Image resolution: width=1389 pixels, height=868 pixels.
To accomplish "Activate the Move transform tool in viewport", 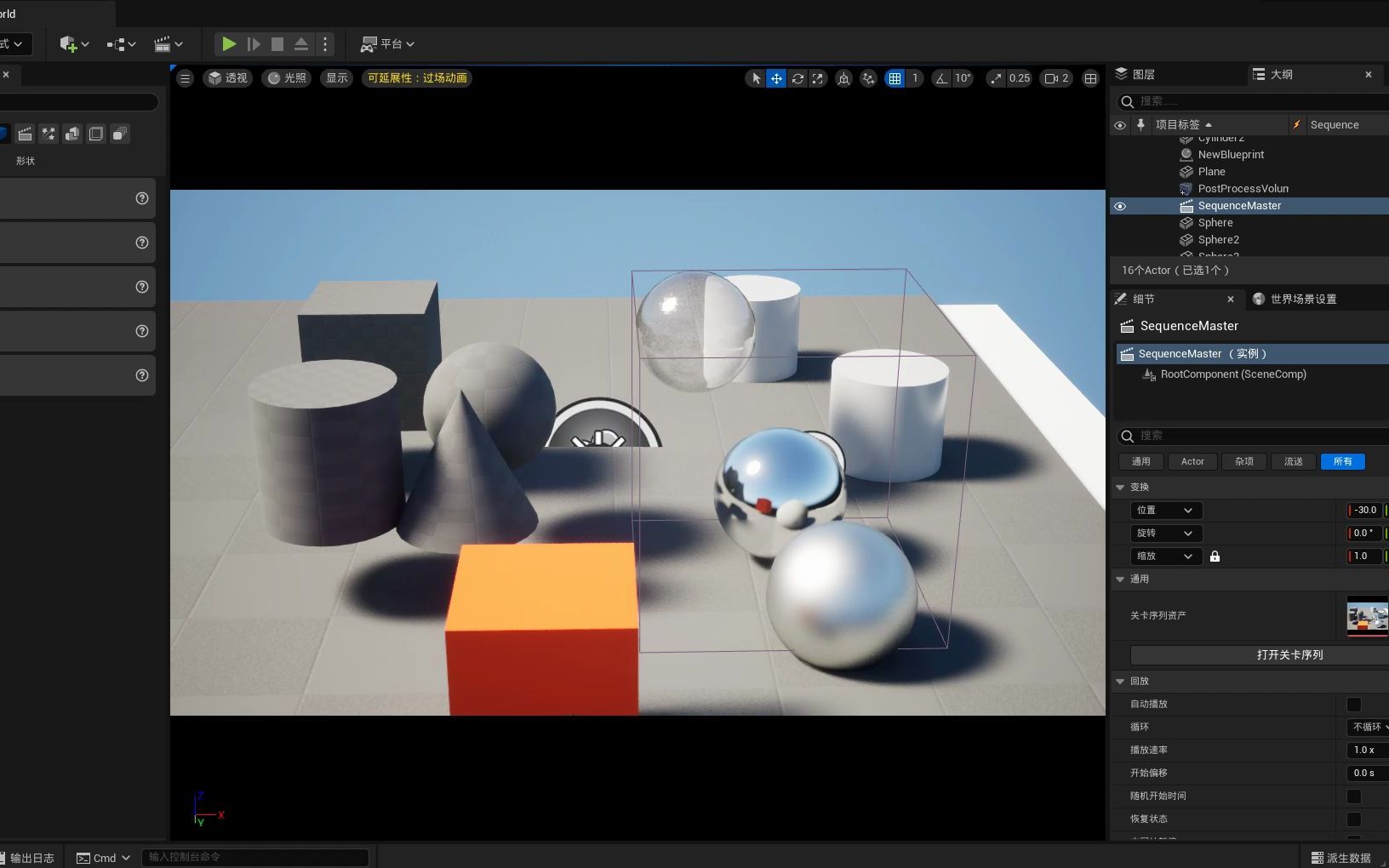I will pos(776,77).
